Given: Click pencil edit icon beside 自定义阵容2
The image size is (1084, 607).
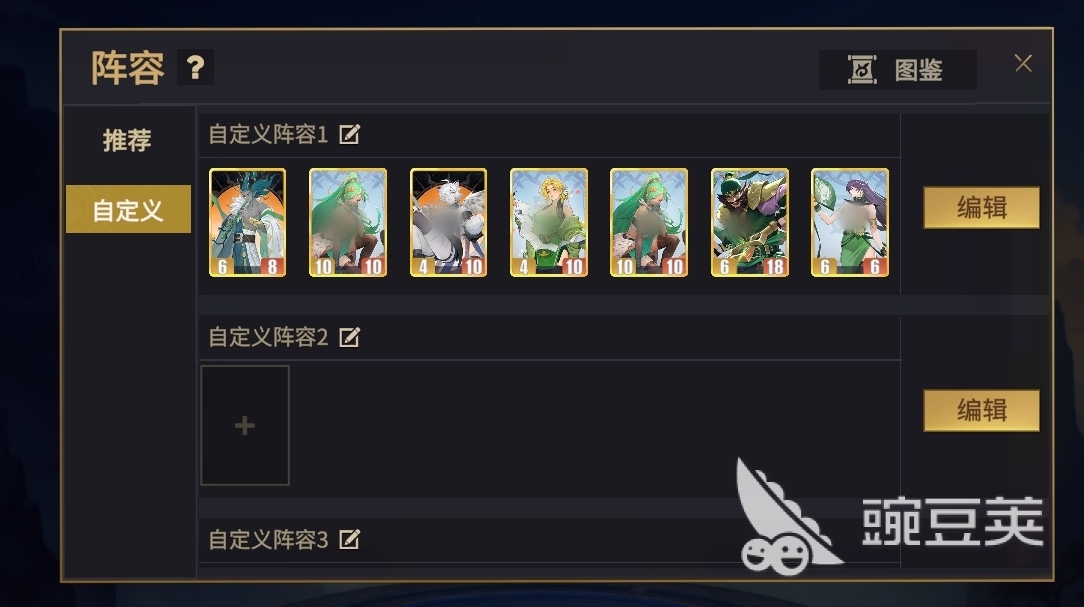Looking at the screenshot, I should 350,337.
